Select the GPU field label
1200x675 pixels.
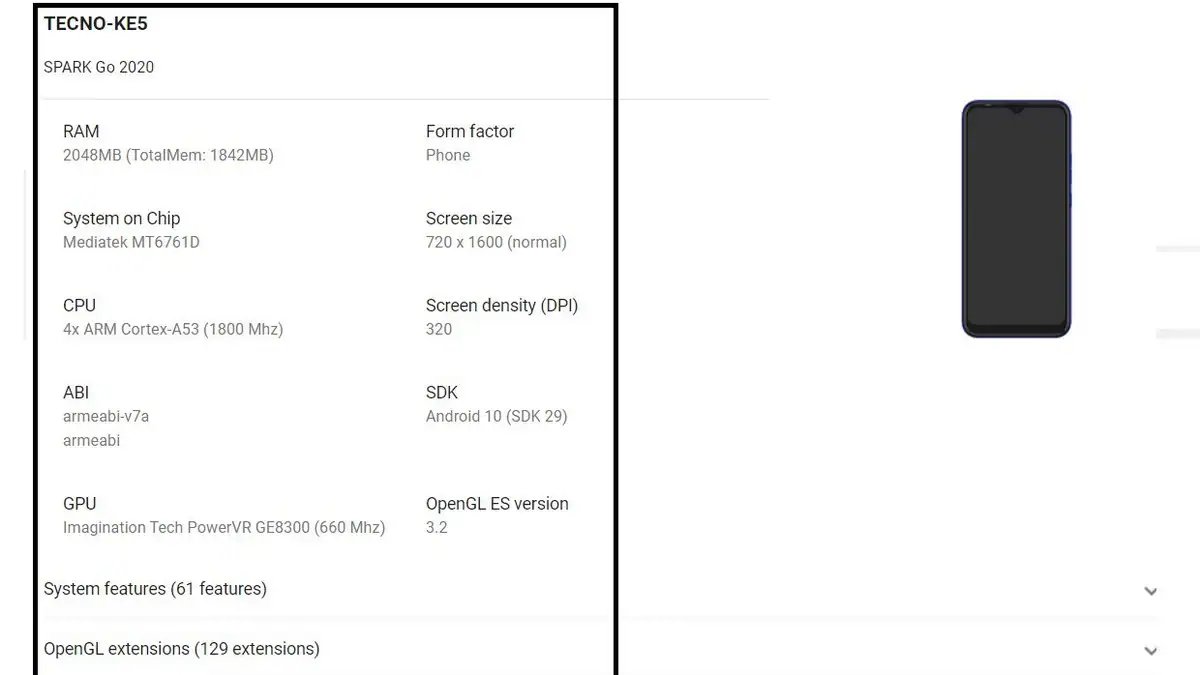pos(80,503)
